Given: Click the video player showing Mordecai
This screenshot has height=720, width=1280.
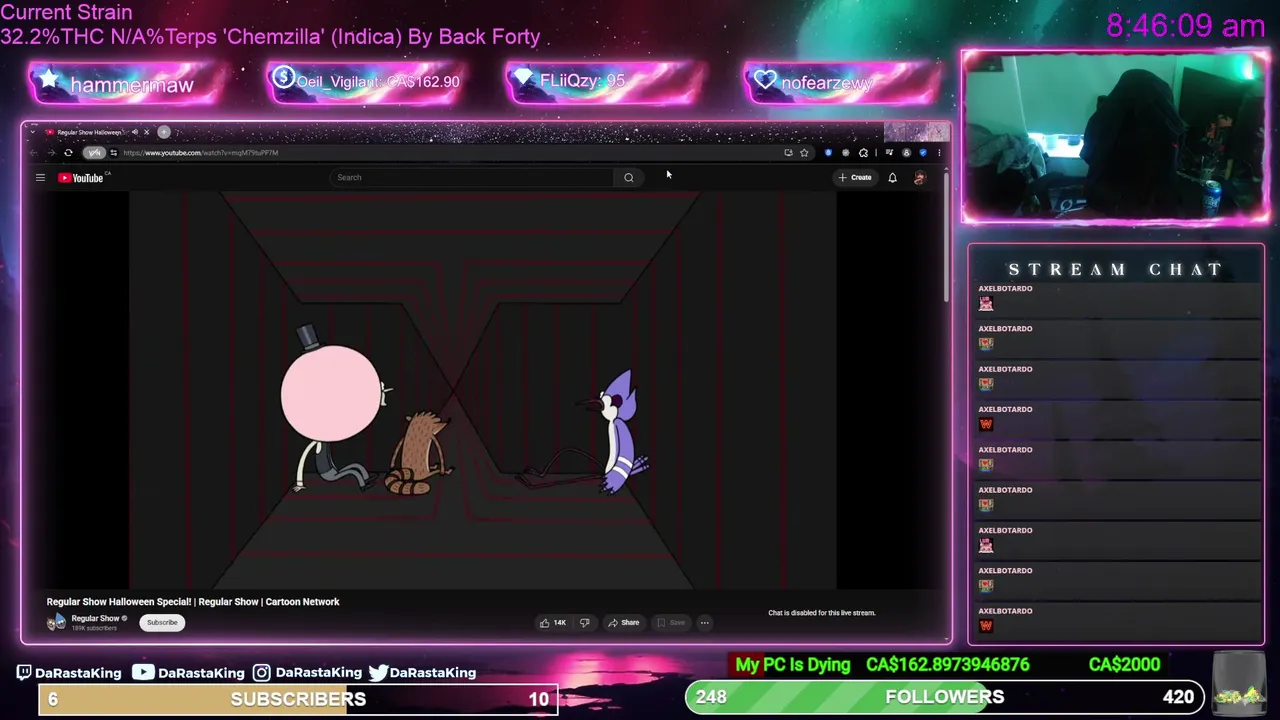Looking at the screenshot, I should click(x=482, y=391).
